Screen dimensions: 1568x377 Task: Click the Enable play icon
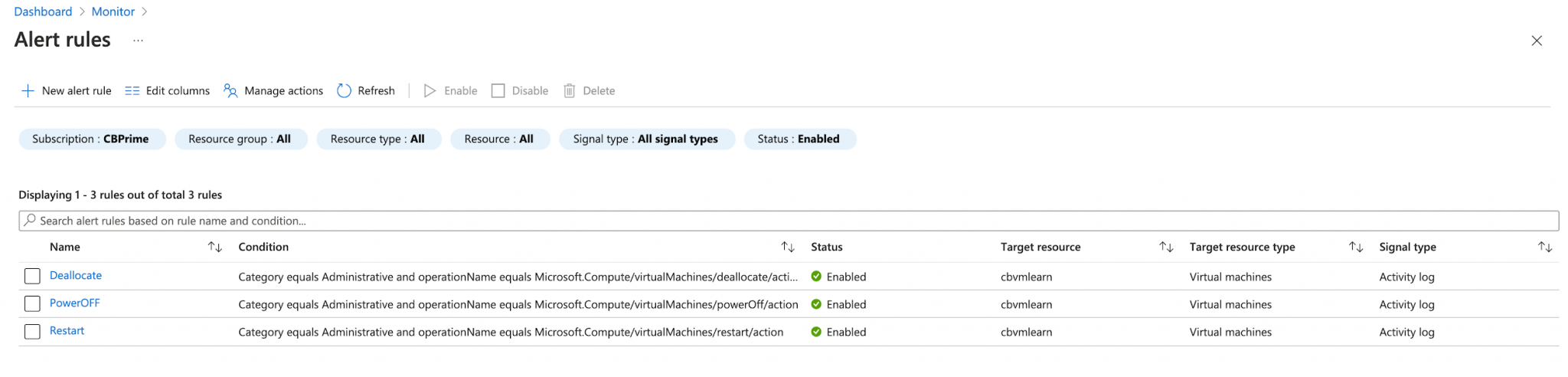pos(430,91)
